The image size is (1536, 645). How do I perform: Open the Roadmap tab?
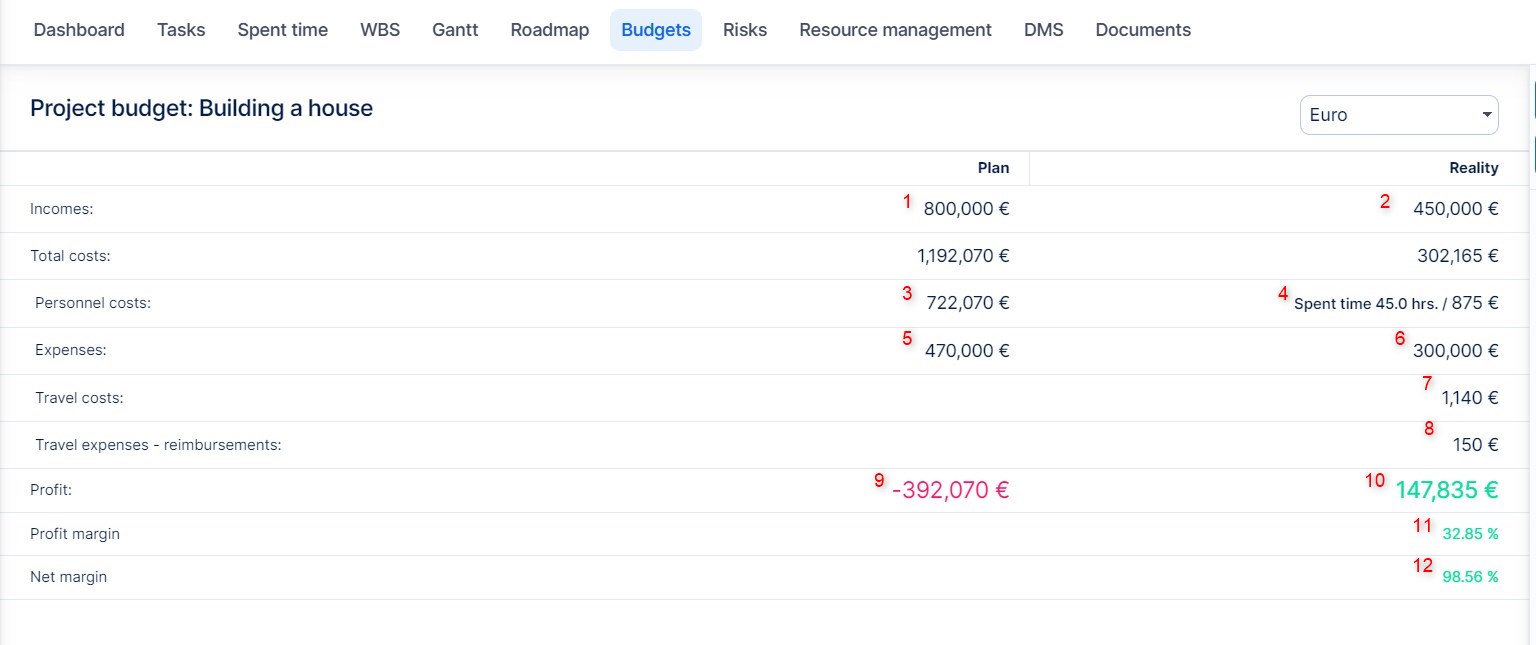[x=550, y=30]
